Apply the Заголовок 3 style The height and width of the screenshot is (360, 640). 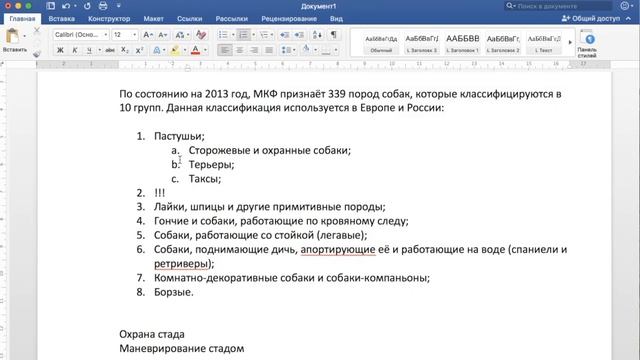click(x=422, y=43)
